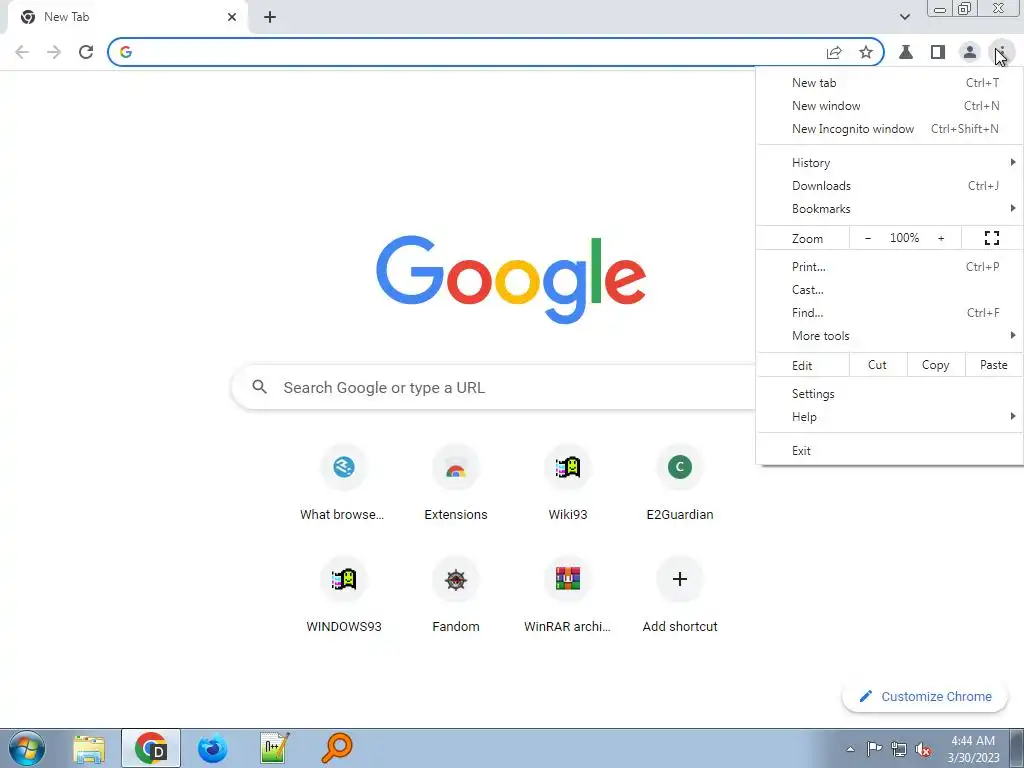Focus the Search Google or type a URL box

494,387
